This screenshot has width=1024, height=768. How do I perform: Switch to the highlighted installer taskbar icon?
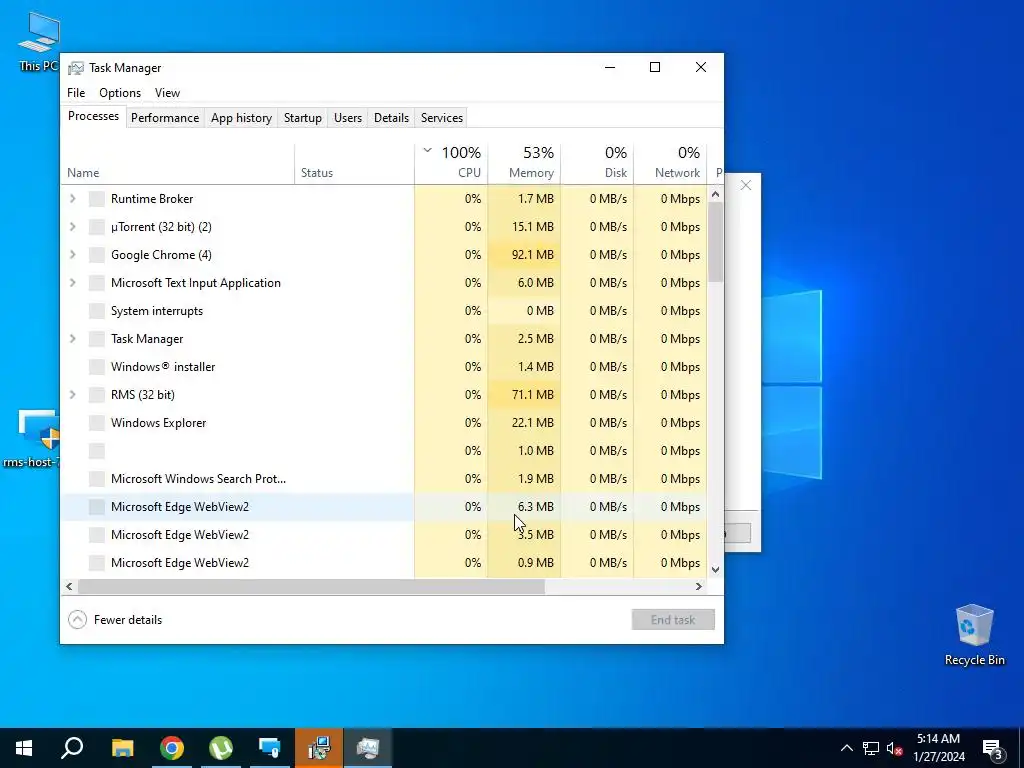[319, 748]
